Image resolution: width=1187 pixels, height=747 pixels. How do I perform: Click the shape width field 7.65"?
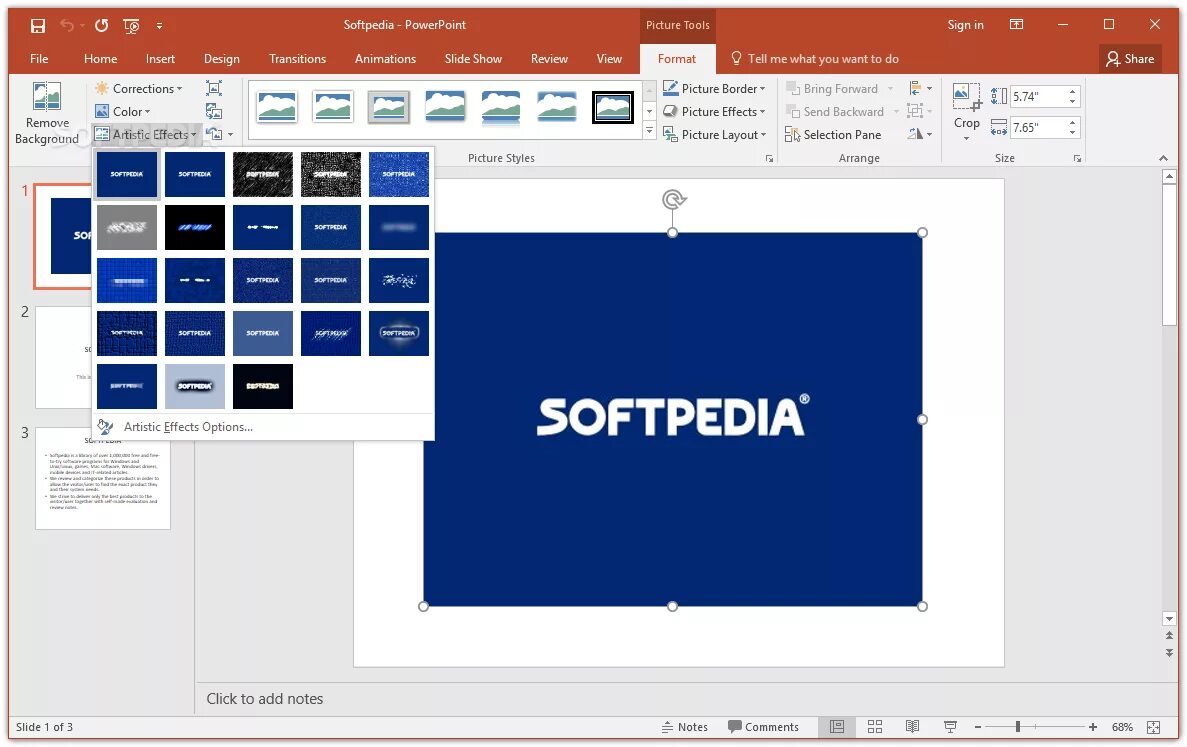click(1039, 127)
